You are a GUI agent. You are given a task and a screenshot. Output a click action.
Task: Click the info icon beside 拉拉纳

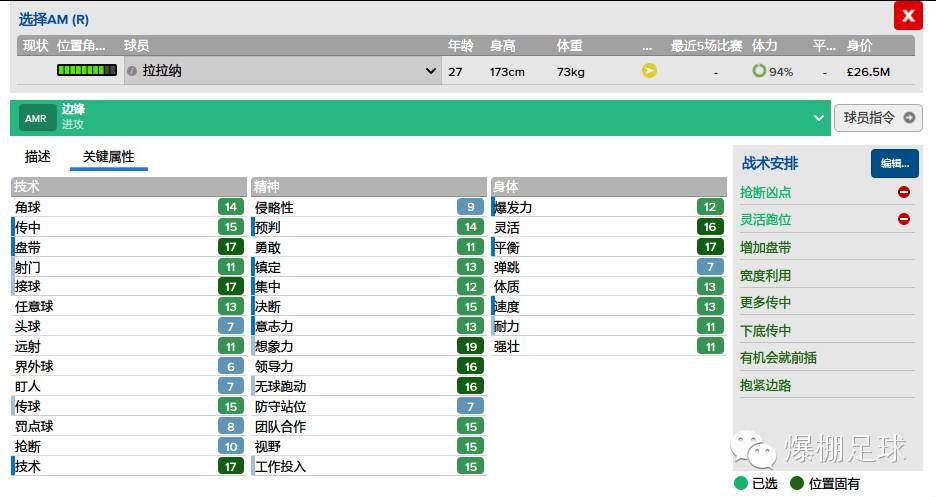coord(132,71)
